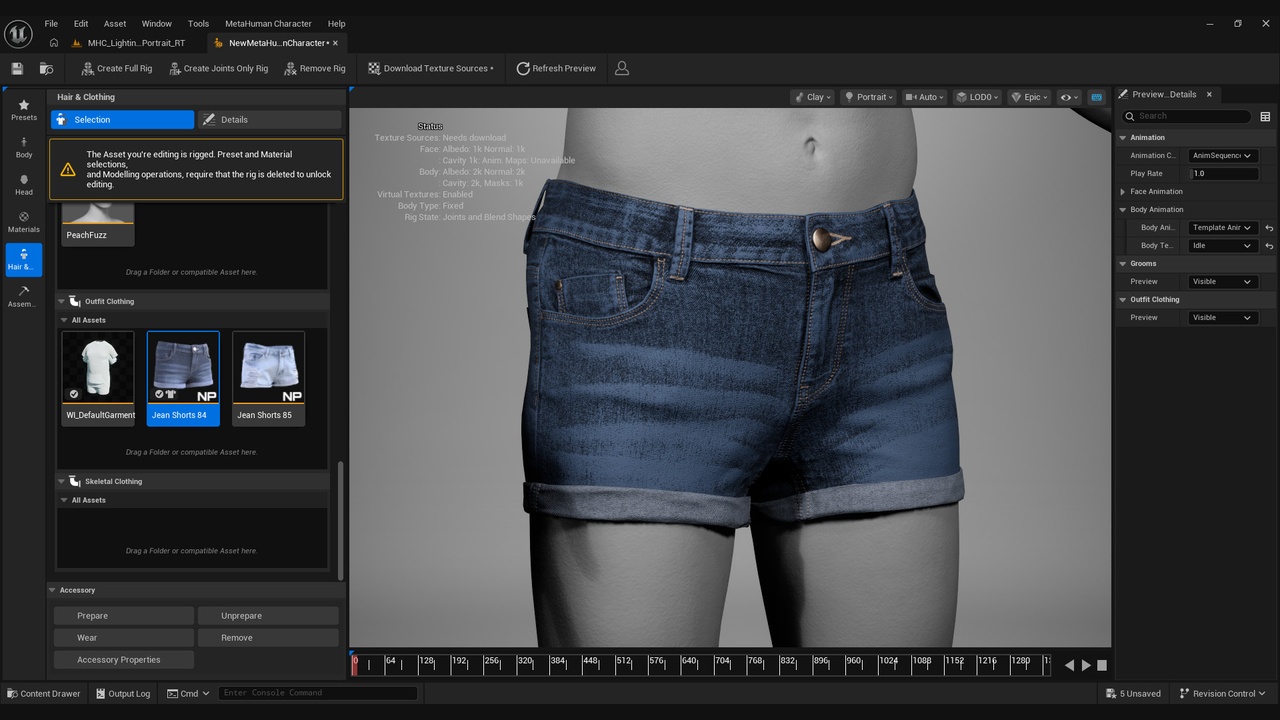
Task: Open Grooms Preview Visible dropdown
Action: 1222,282
